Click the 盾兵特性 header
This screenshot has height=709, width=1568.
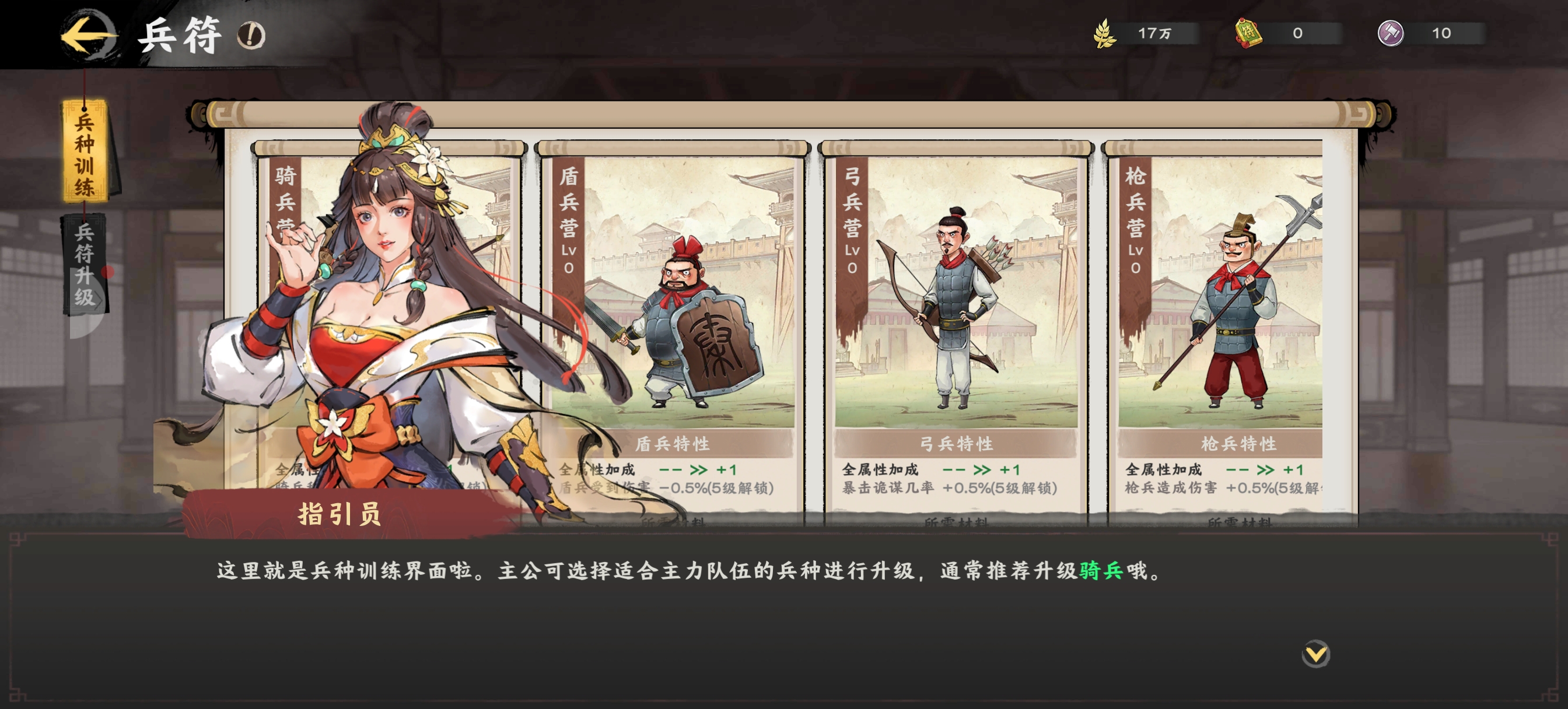[x=672, y=444]
